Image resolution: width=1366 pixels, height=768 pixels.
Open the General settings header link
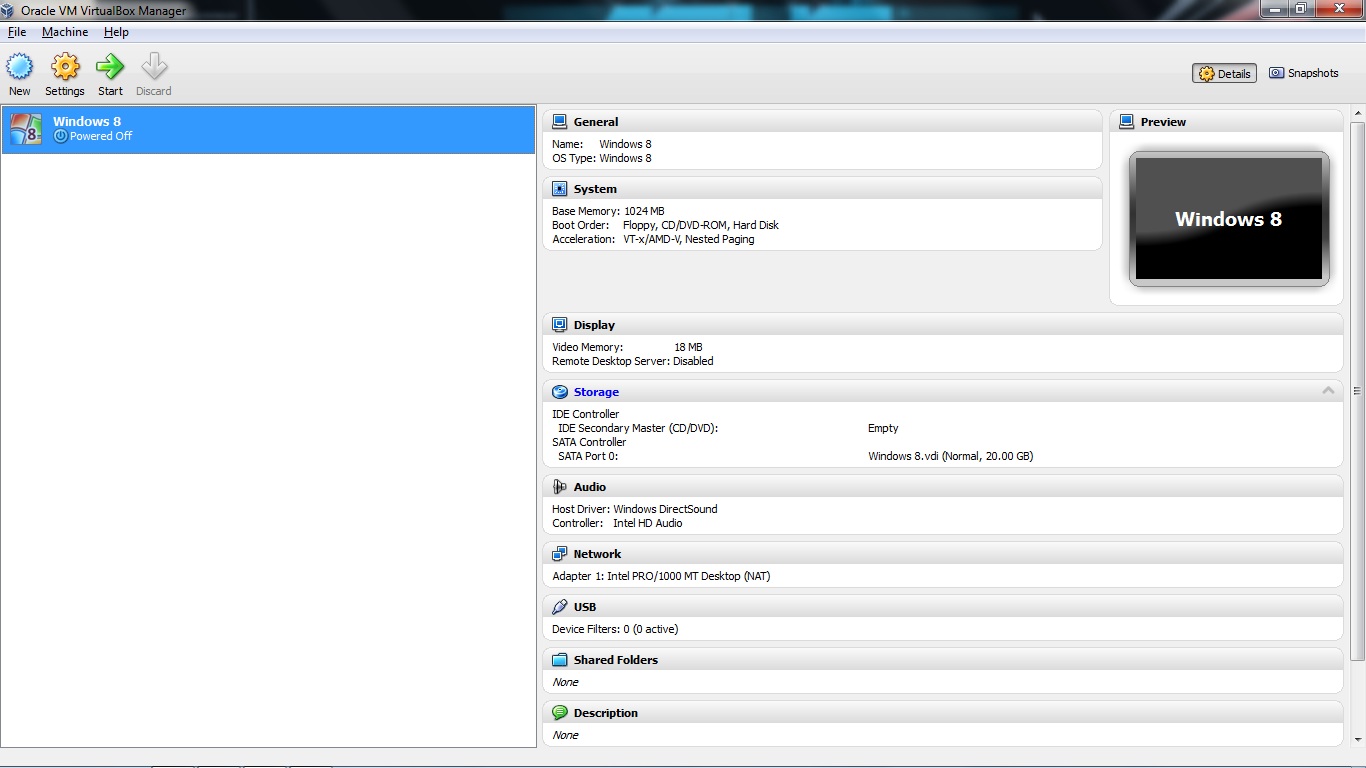pyautogui.click(x=596, y=122)
